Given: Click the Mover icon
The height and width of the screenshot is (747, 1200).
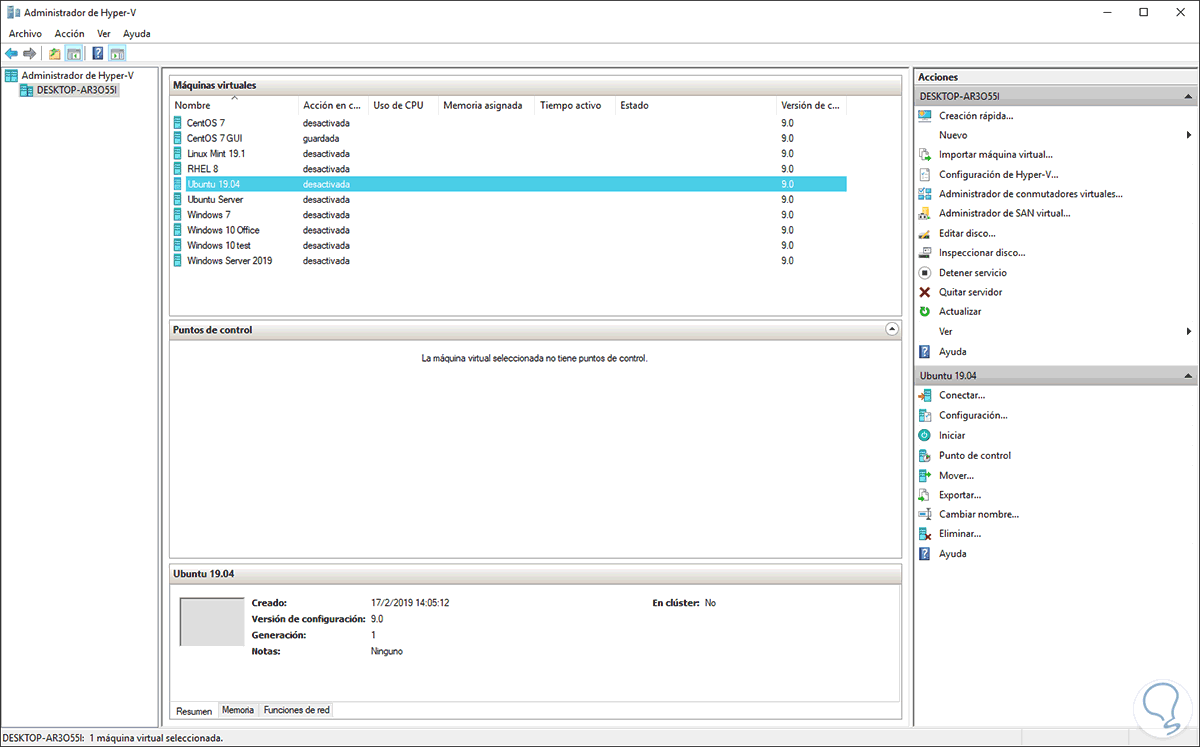Looking at the screenshot, I should pyautogui.click(x=925, y=475).
